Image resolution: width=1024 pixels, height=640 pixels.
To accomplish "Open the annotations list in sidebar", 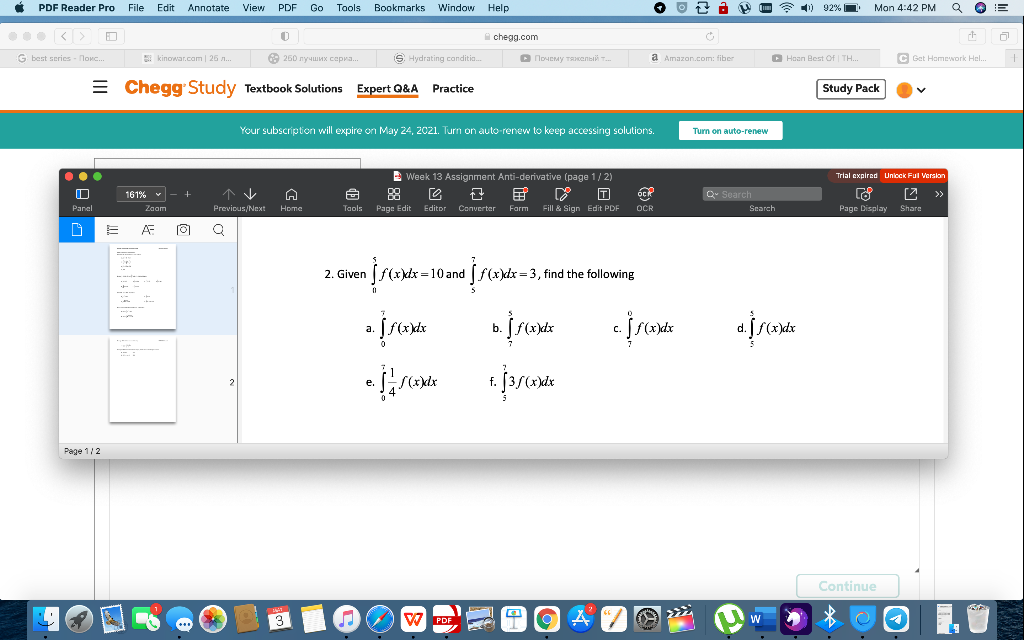I will (146, 229).
